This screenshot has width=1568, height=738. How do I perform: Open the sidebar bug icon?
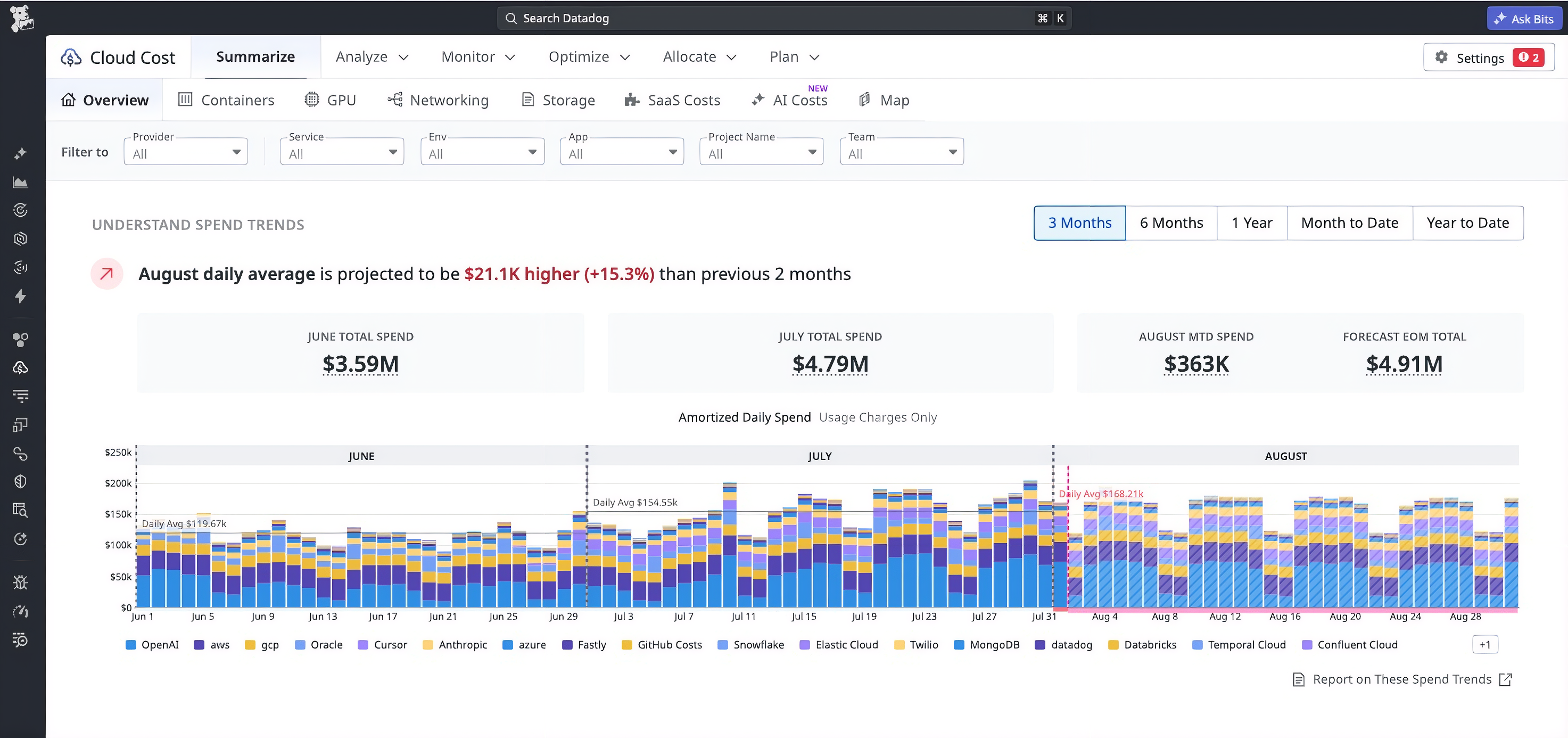[x=20, y=583]
